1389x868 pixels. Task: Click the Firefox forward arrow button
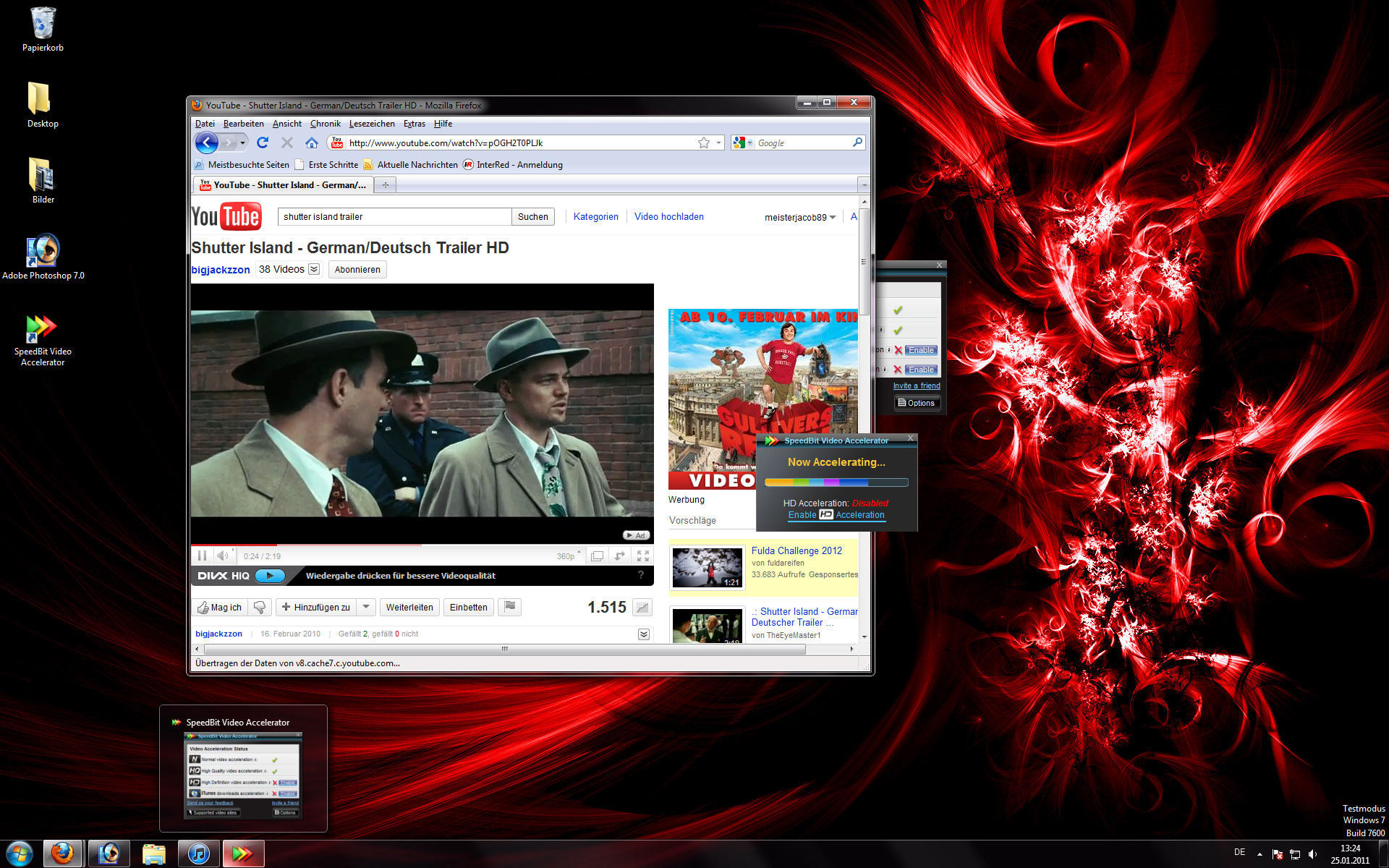coord(228,142)
